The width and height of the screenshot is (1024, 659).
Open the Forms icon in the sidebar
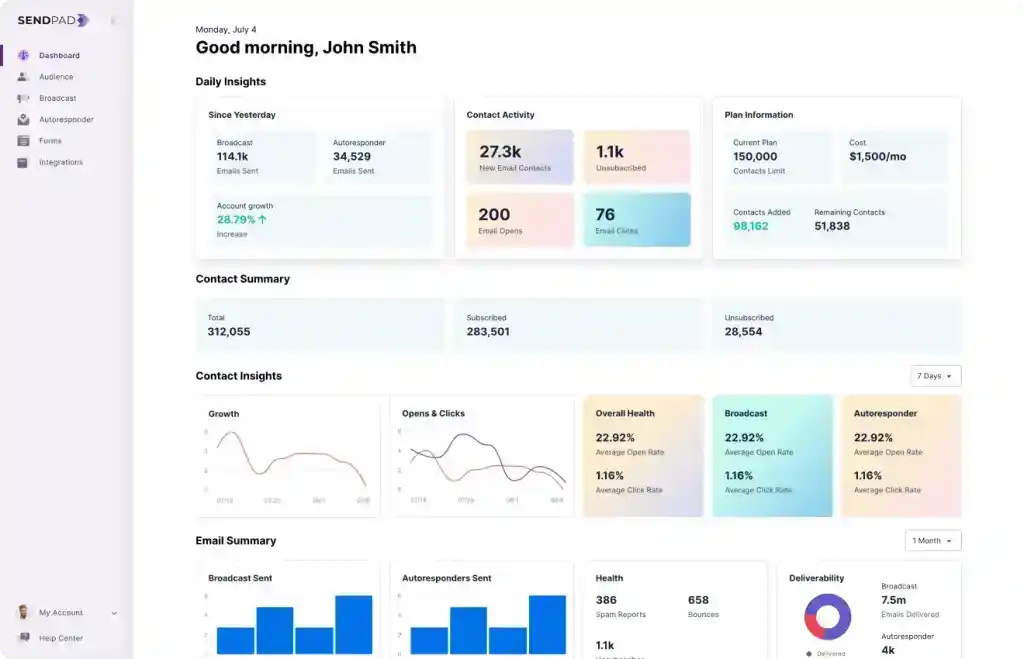click(23, 141)
